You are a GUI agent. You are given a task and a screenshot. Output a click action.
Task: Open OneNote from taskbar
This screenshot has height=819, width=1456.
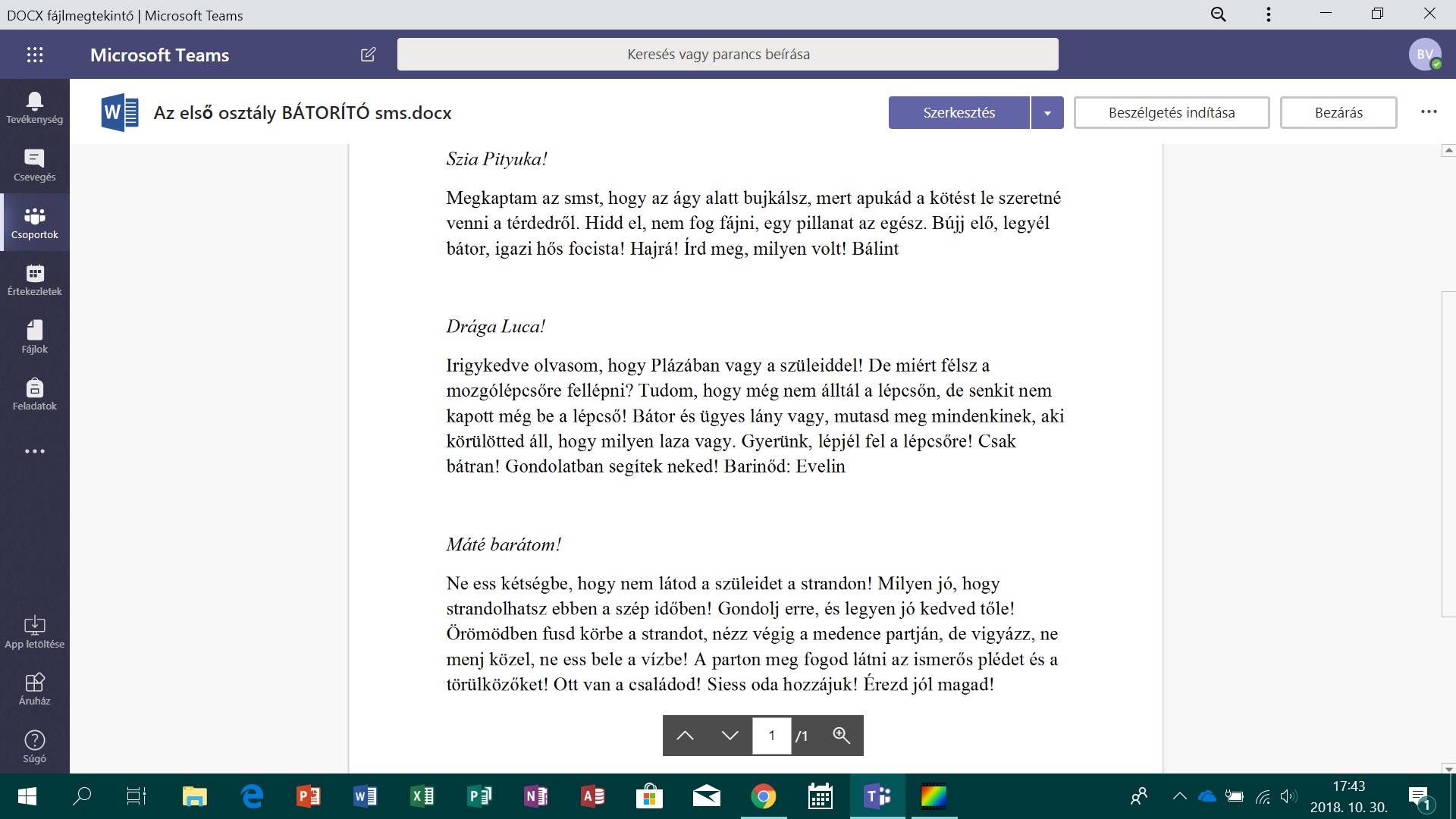pos(536,796)
